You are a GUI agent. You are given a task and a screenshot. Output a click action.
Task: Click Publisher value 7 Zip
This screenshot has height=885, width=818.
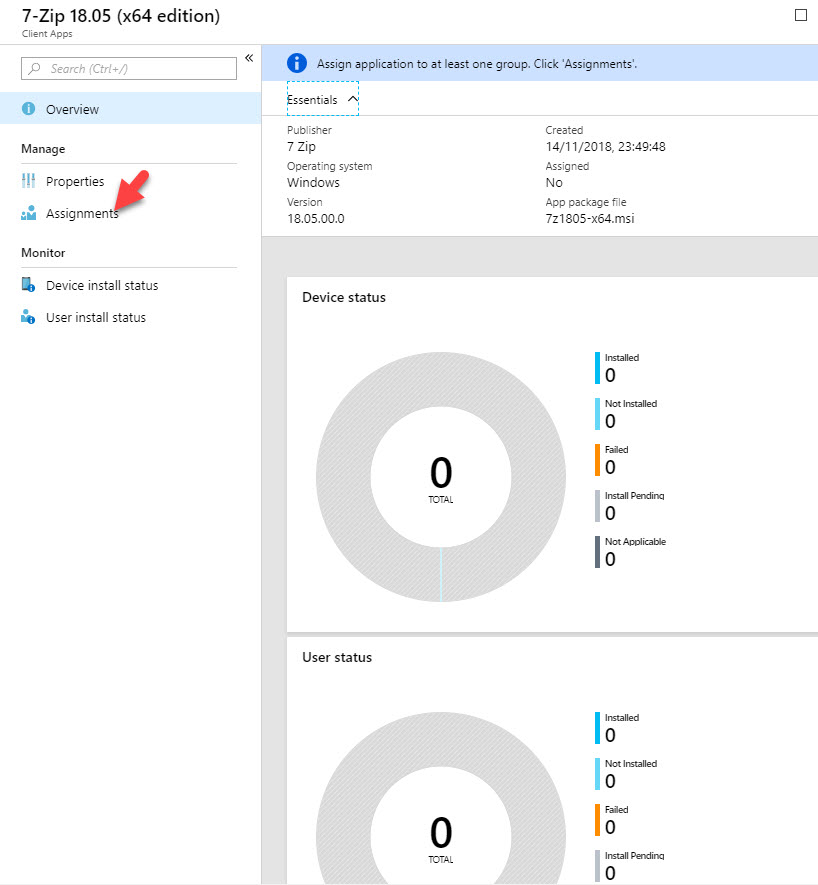click(301, 147)
